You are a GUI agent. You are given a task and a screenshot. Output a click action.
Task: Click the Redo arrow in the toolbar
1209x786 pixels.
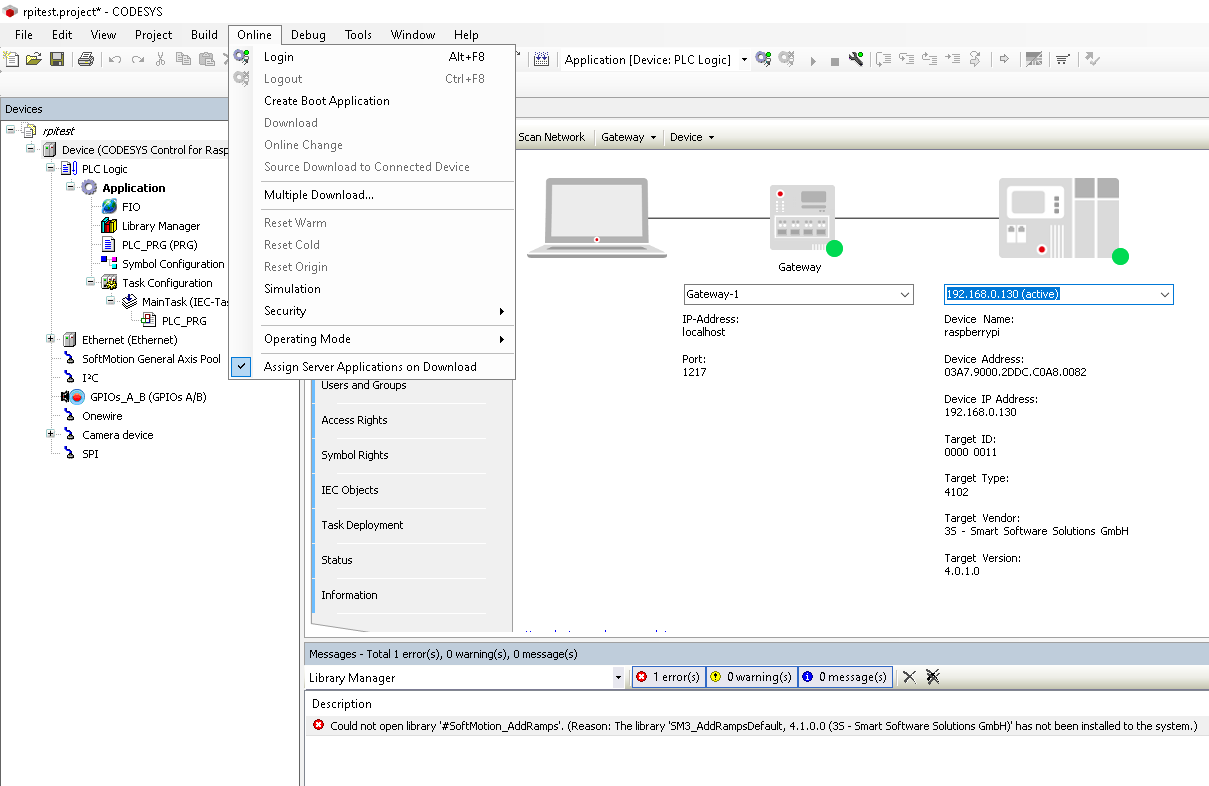(x=137, y=60)
